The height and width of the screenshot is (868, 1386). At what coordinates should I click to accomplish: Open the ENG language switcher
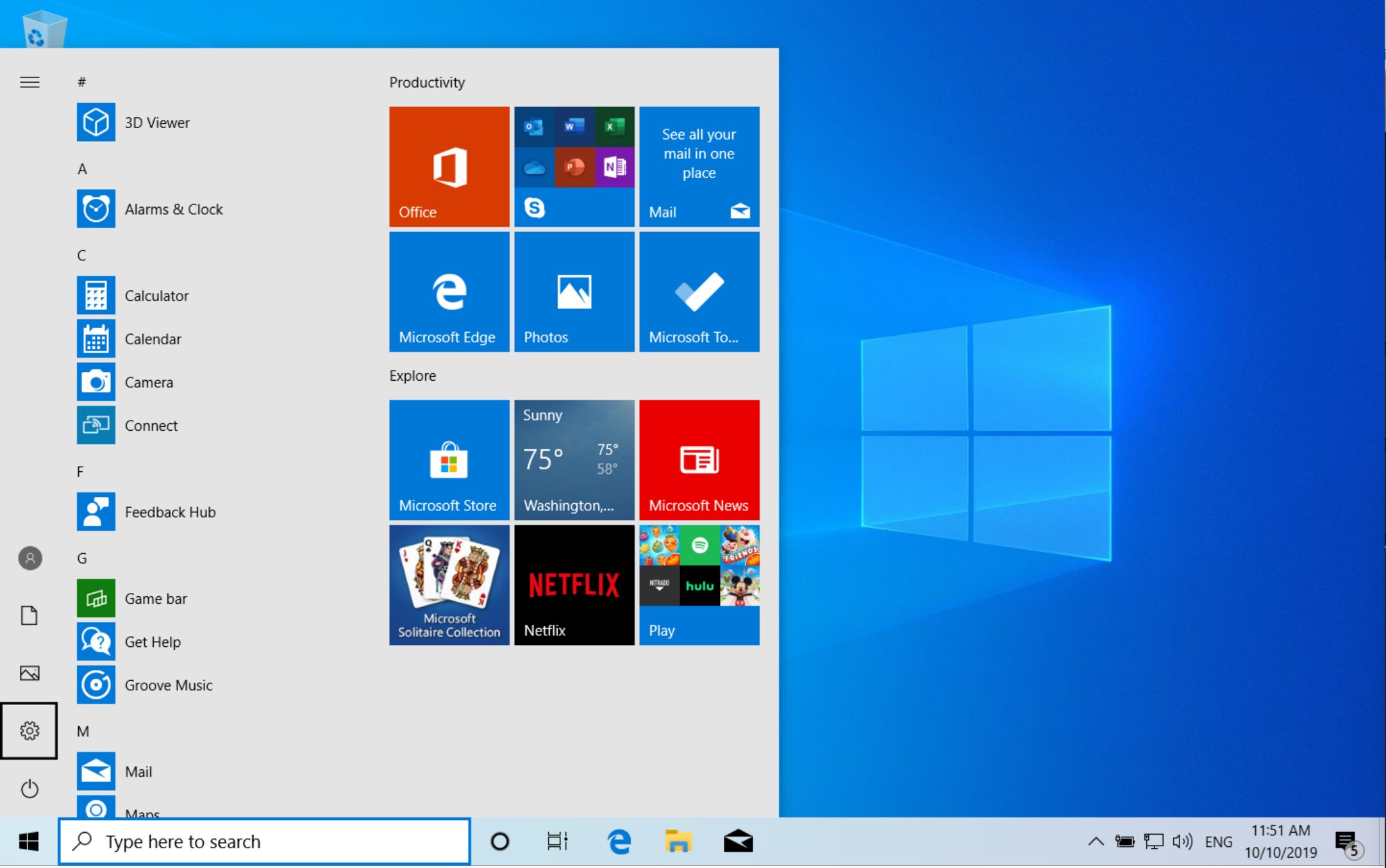click(1217, 841)
